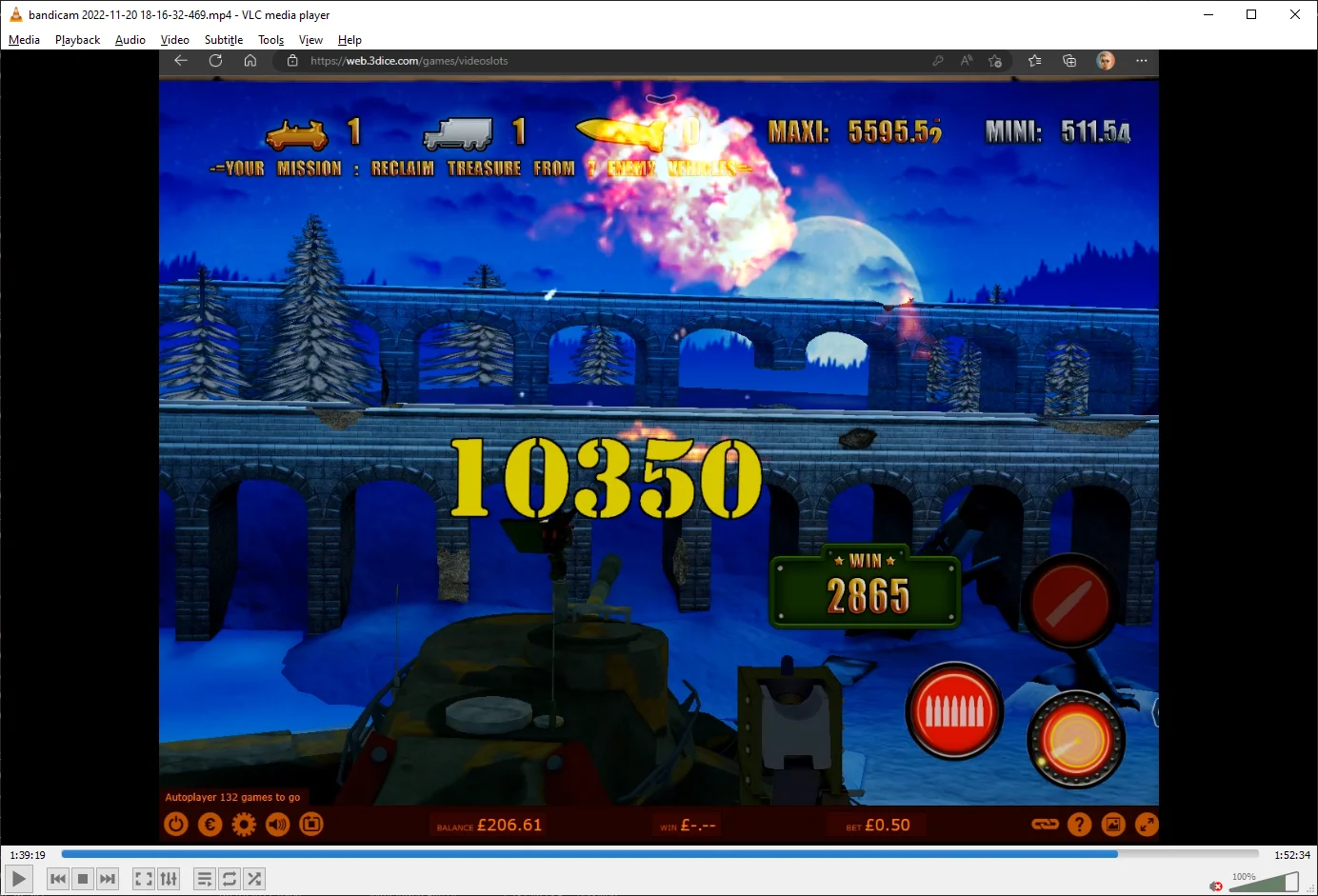Fire the red ammo bullets button

coord(954,711)
